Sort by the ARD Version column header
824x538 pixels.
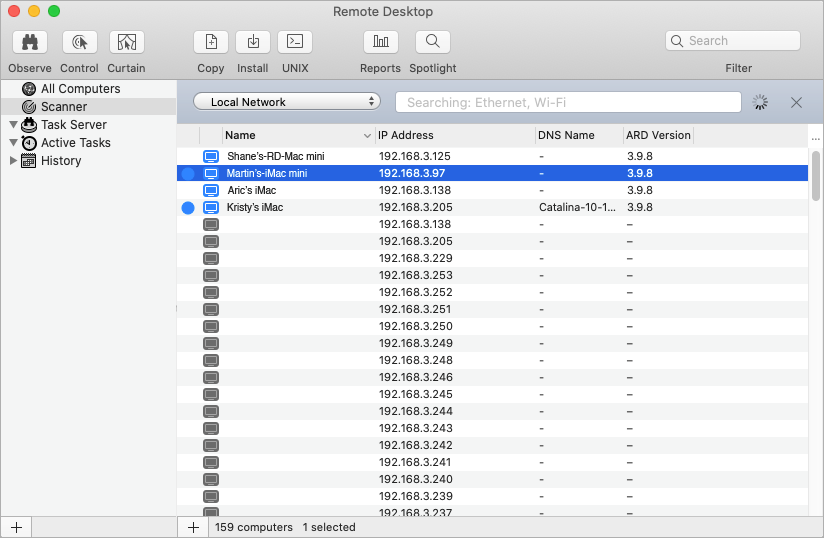[658, 135]
